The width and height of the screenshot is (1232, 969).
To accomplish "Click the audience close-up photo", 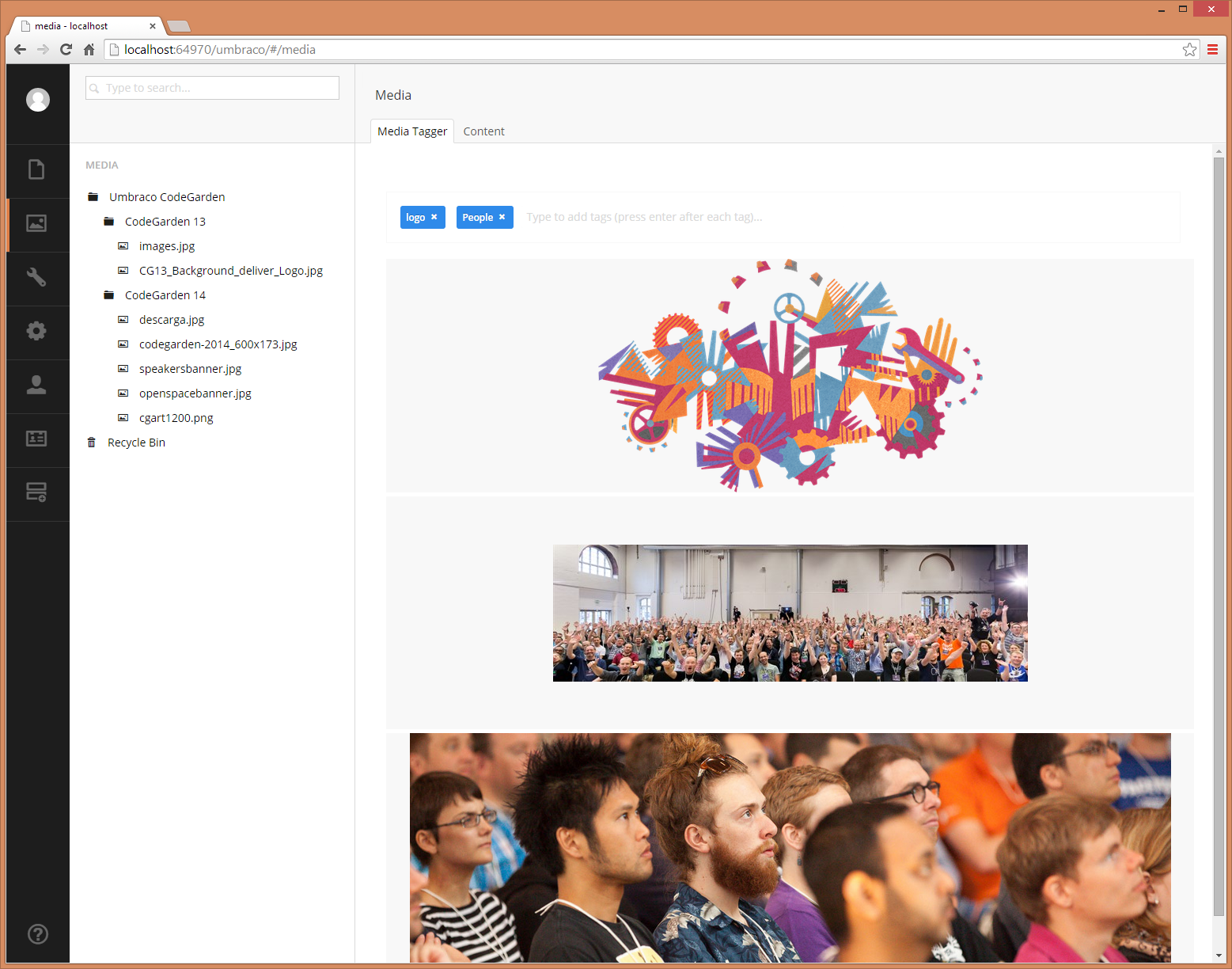I will pos(790,848).
